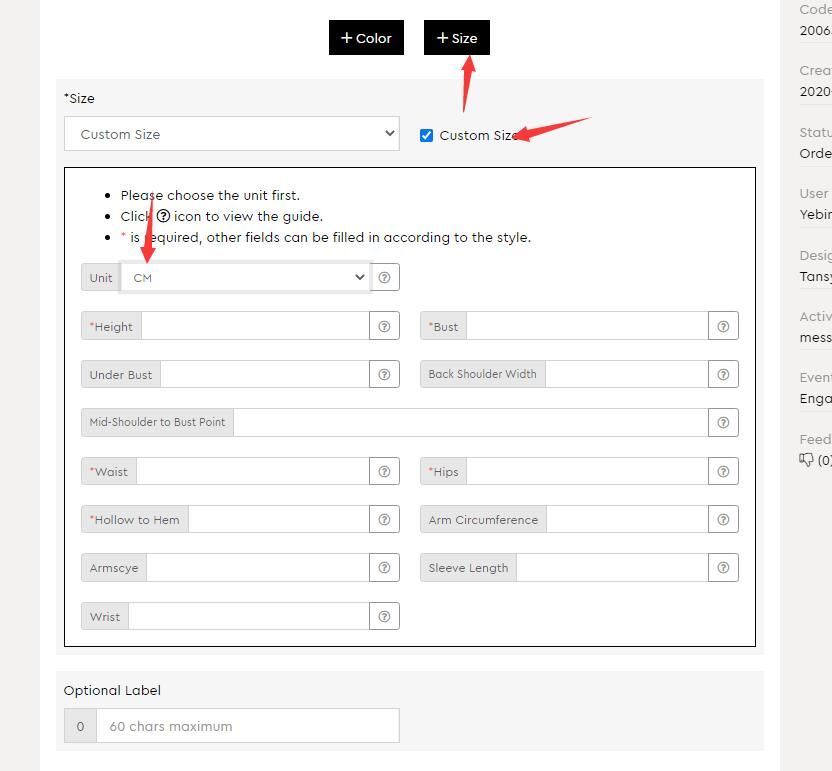View the Bust measuring guide icon

pos(723,326)
